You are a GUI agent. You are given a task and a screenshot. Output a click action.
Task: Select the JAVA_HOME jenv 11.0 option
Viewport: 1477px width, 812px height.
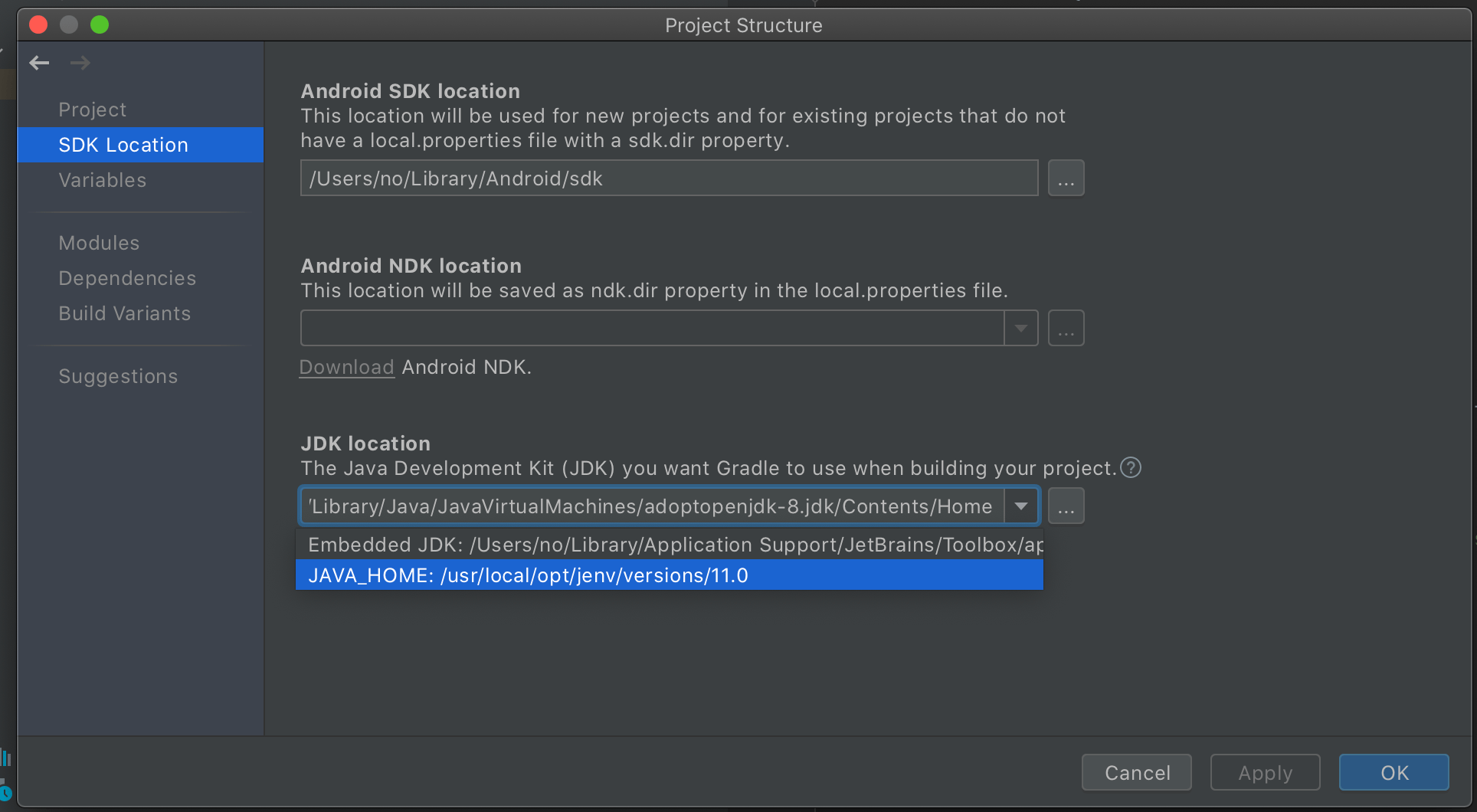pos(528,575)
